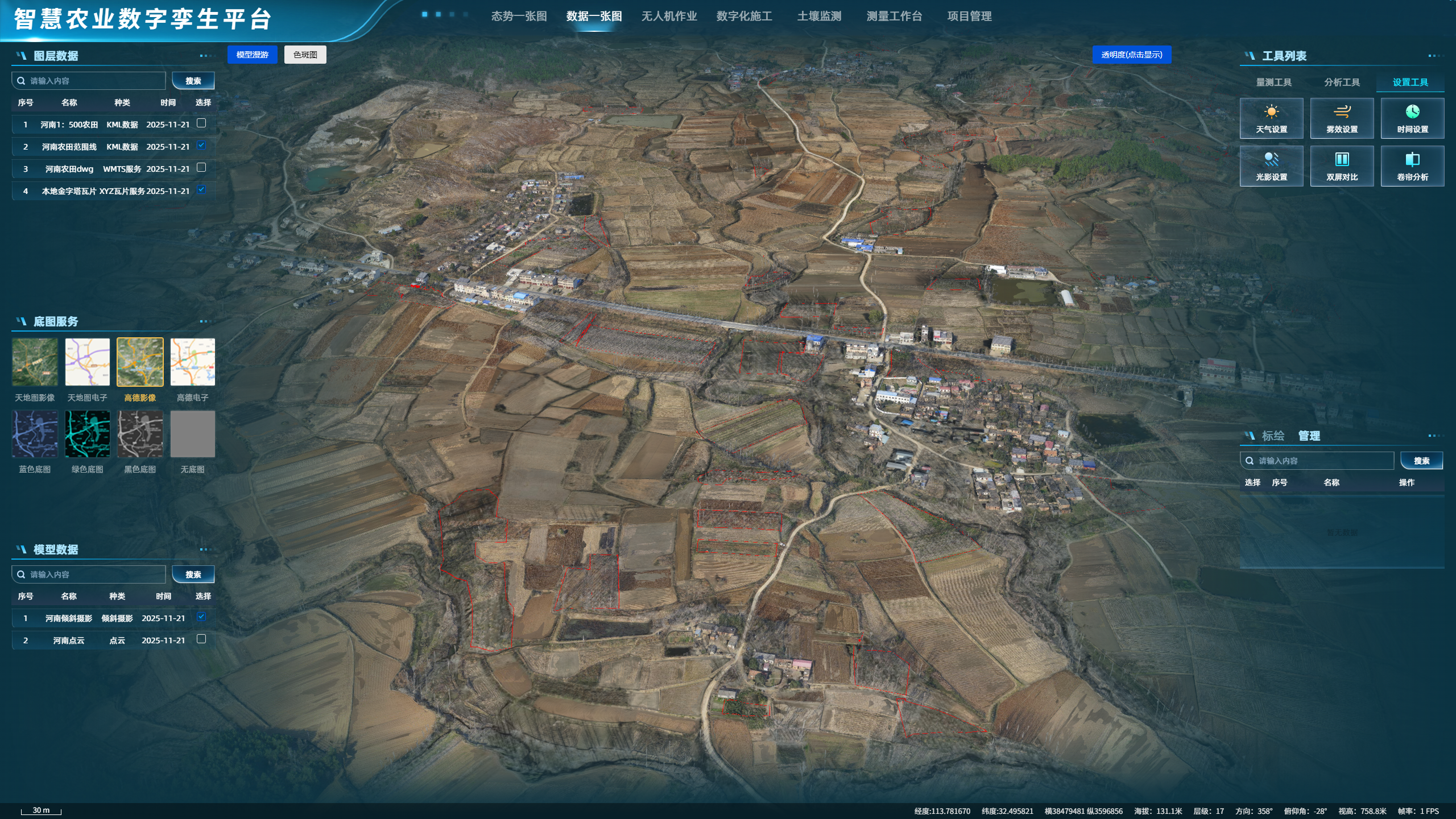The image size is (1456, 819).
Task: Open the 时间设置 clock tool
Action: point(1412,118)
